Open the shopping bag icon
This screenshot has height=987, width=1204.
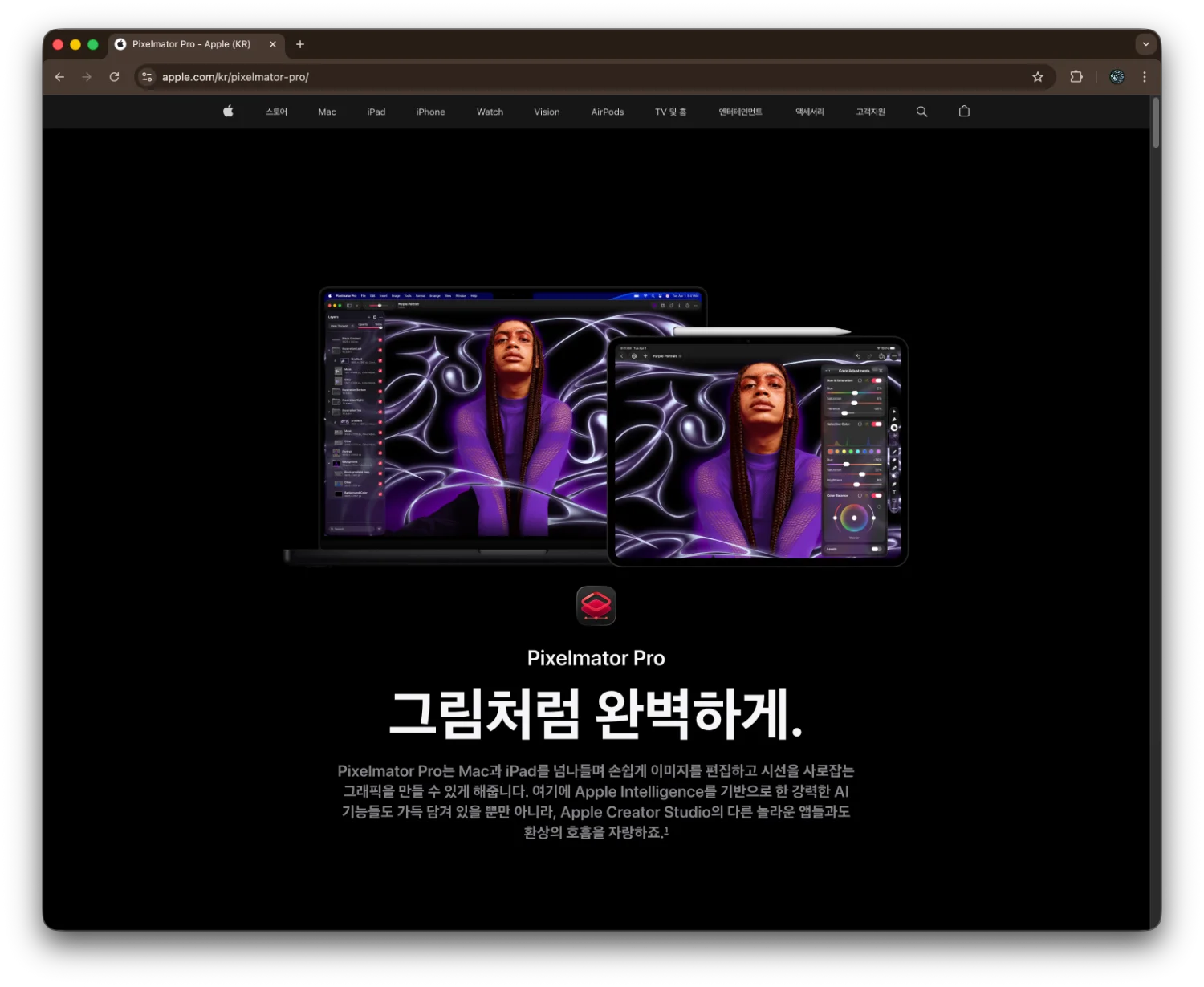(x=964, y=112)
